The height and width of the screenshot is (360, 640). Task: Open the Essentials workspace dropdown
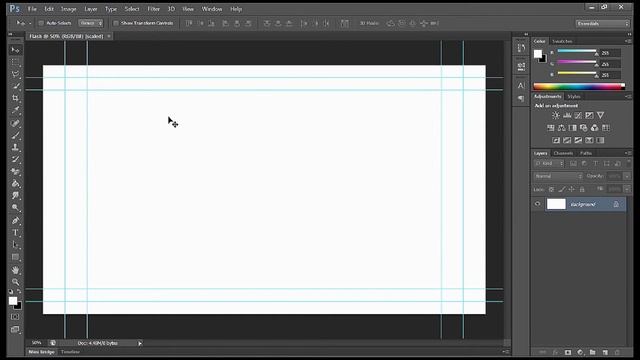603,24
